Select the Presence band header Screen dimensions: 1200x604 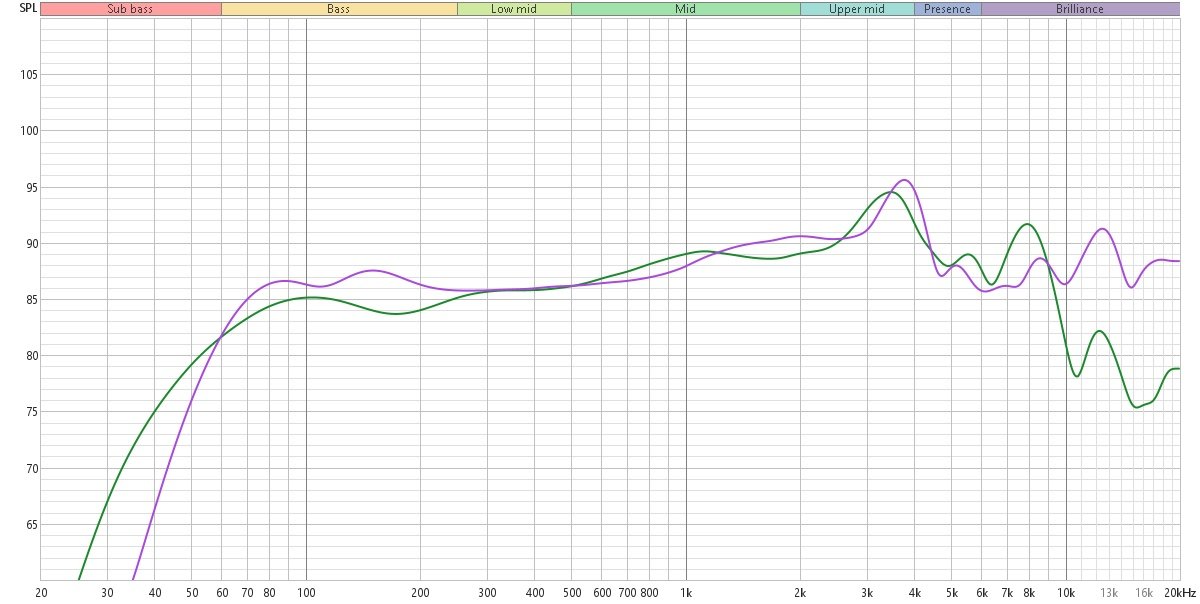coord(947,9)
